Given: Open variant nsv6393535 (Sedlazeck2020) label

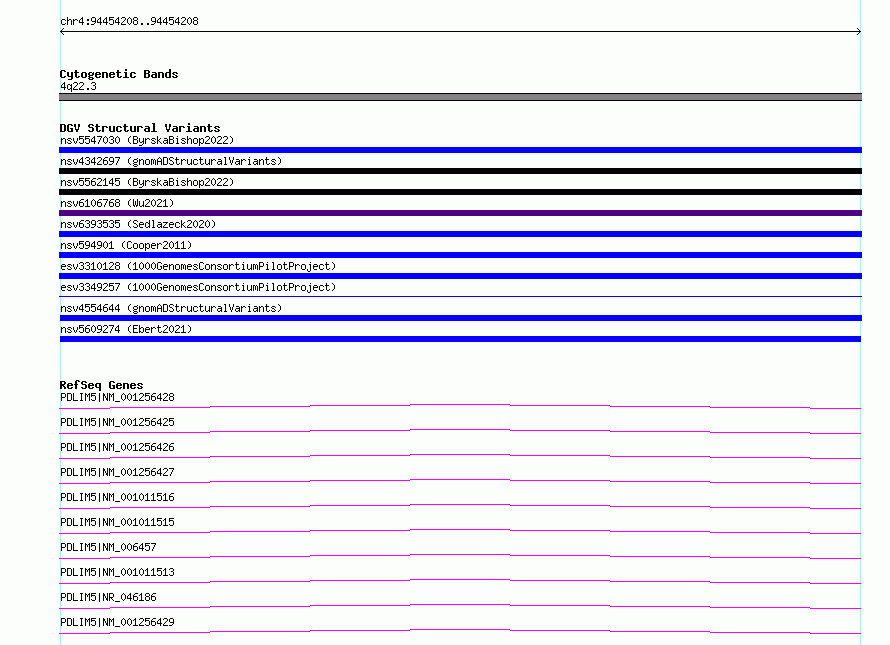Looking at the screenshot, I should (138, 224).
